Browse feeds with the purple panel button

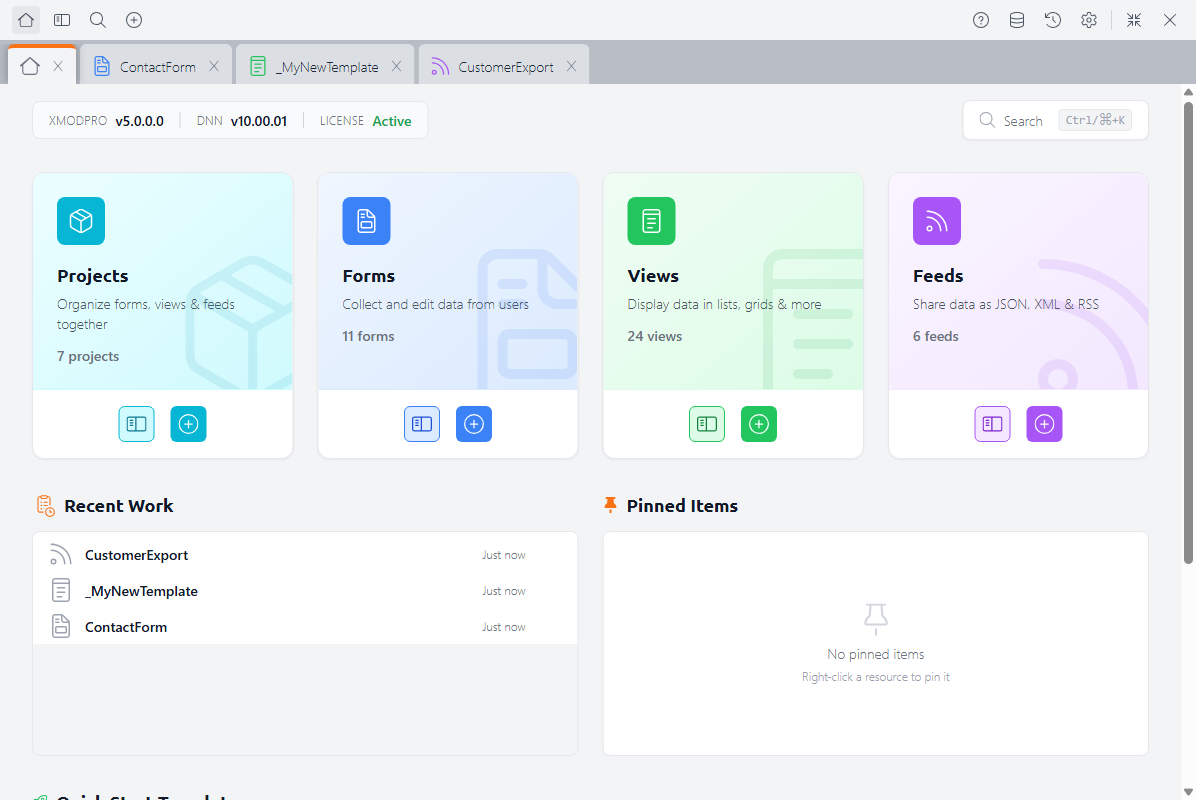pyautogui.click(x=992, y=424)
